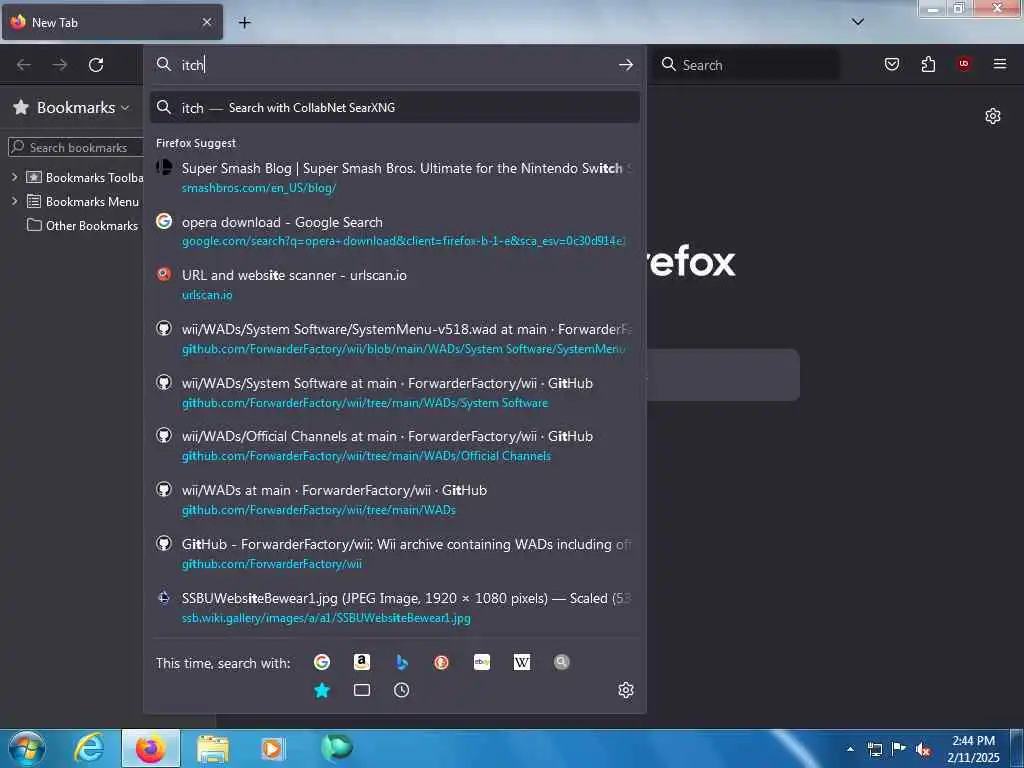Open opera download Google Search suggestion
This screenshot has height=768, width=1024.
tap(394, 231)
